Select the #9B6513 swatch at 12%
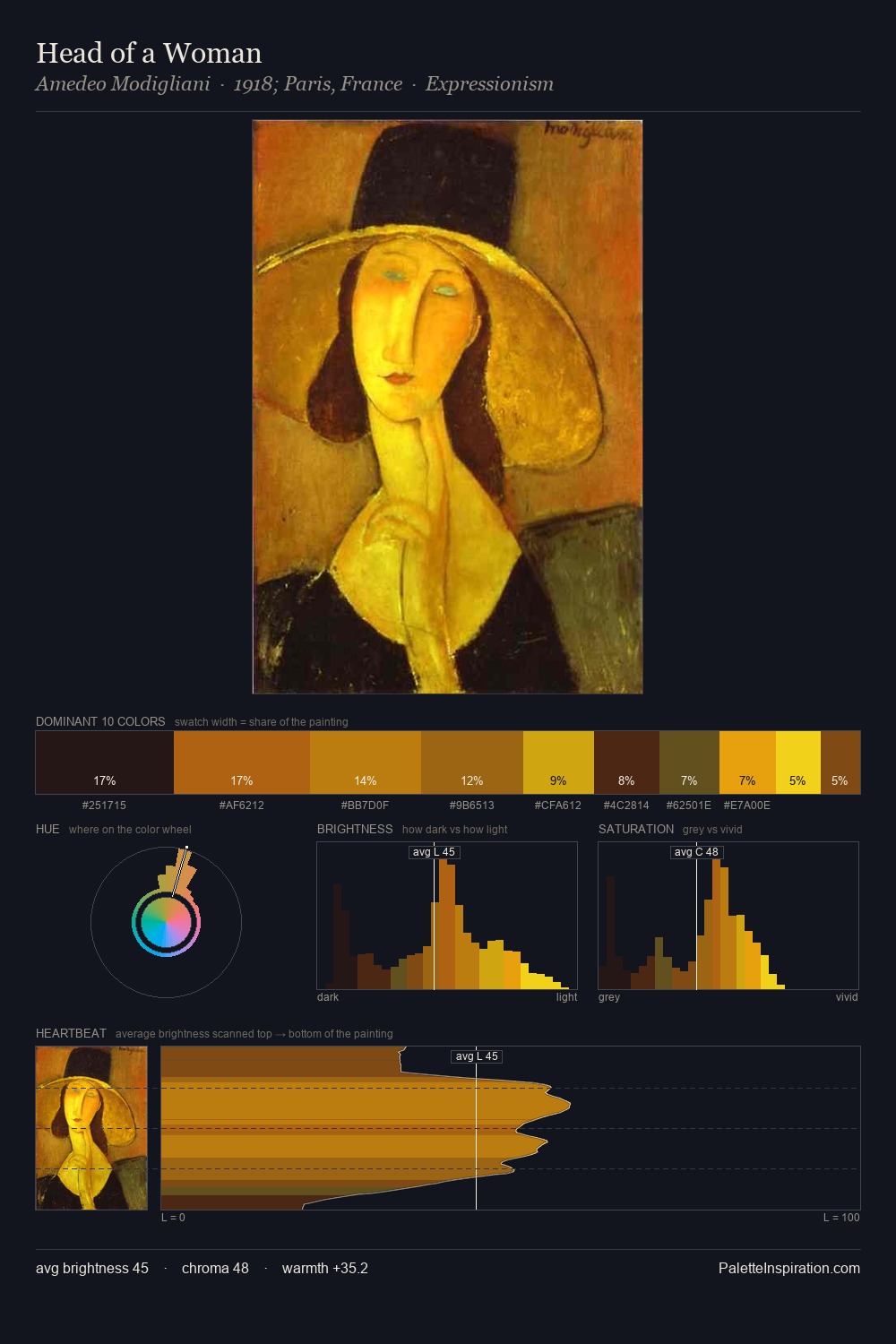 click(472, 762)
